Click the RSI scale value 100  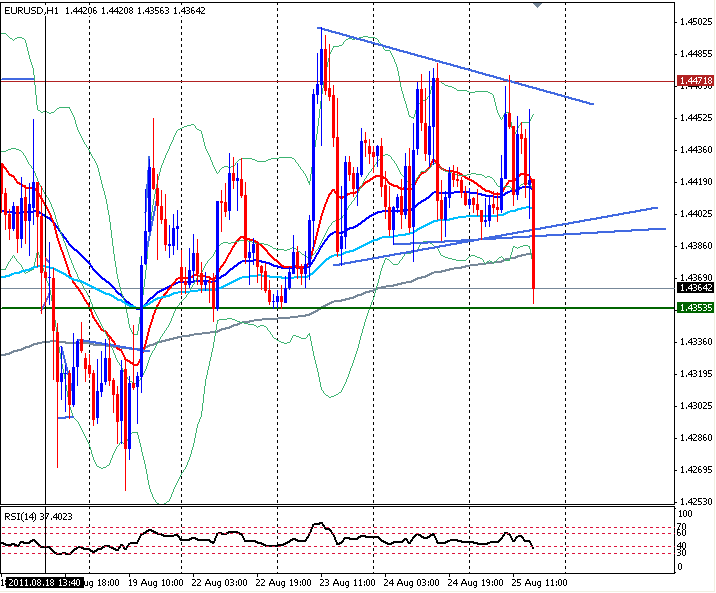(685, 514)
